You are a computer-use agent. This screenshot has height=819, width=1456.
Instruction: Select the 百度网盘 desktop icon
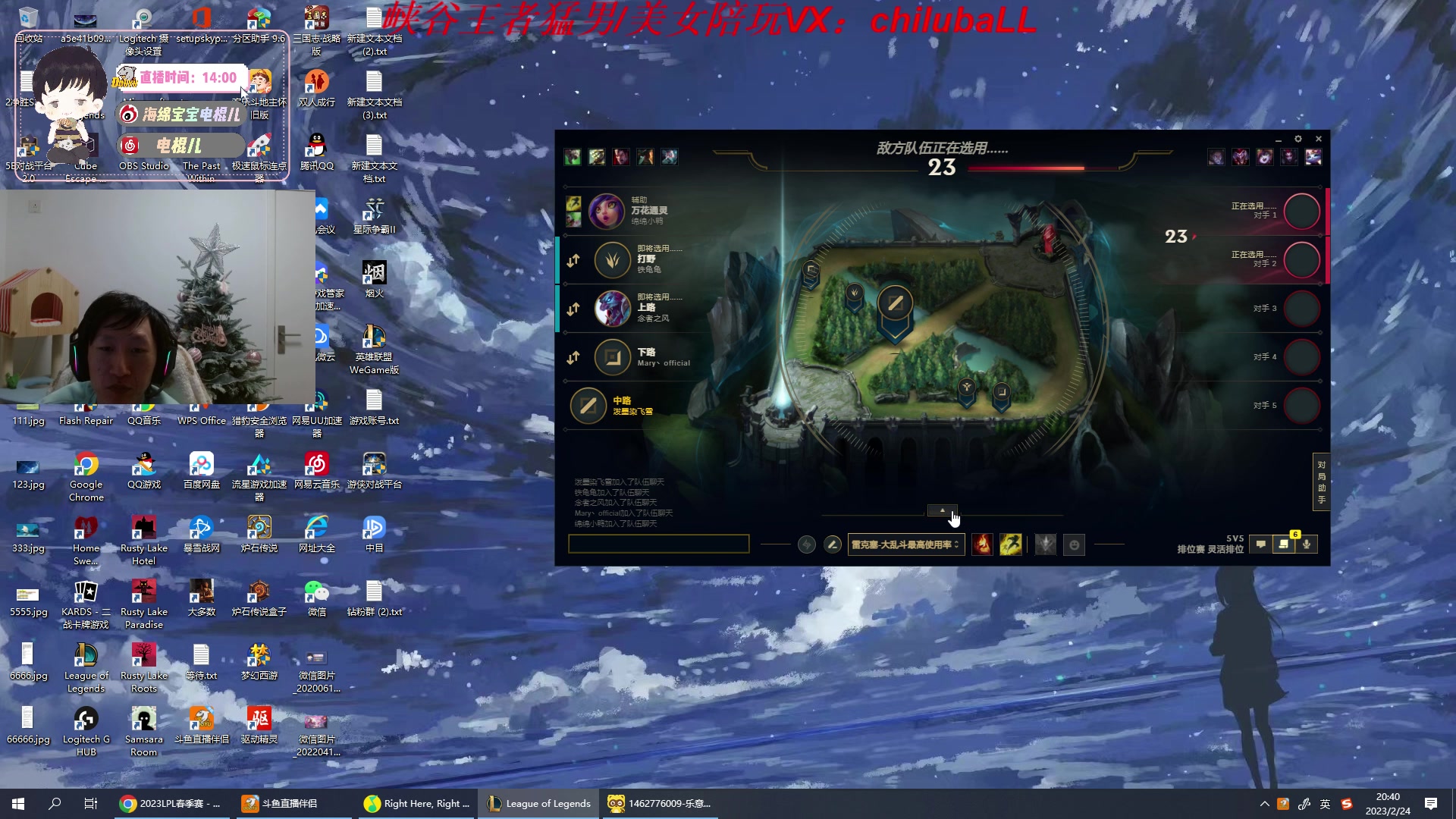[x=202, y=471]
